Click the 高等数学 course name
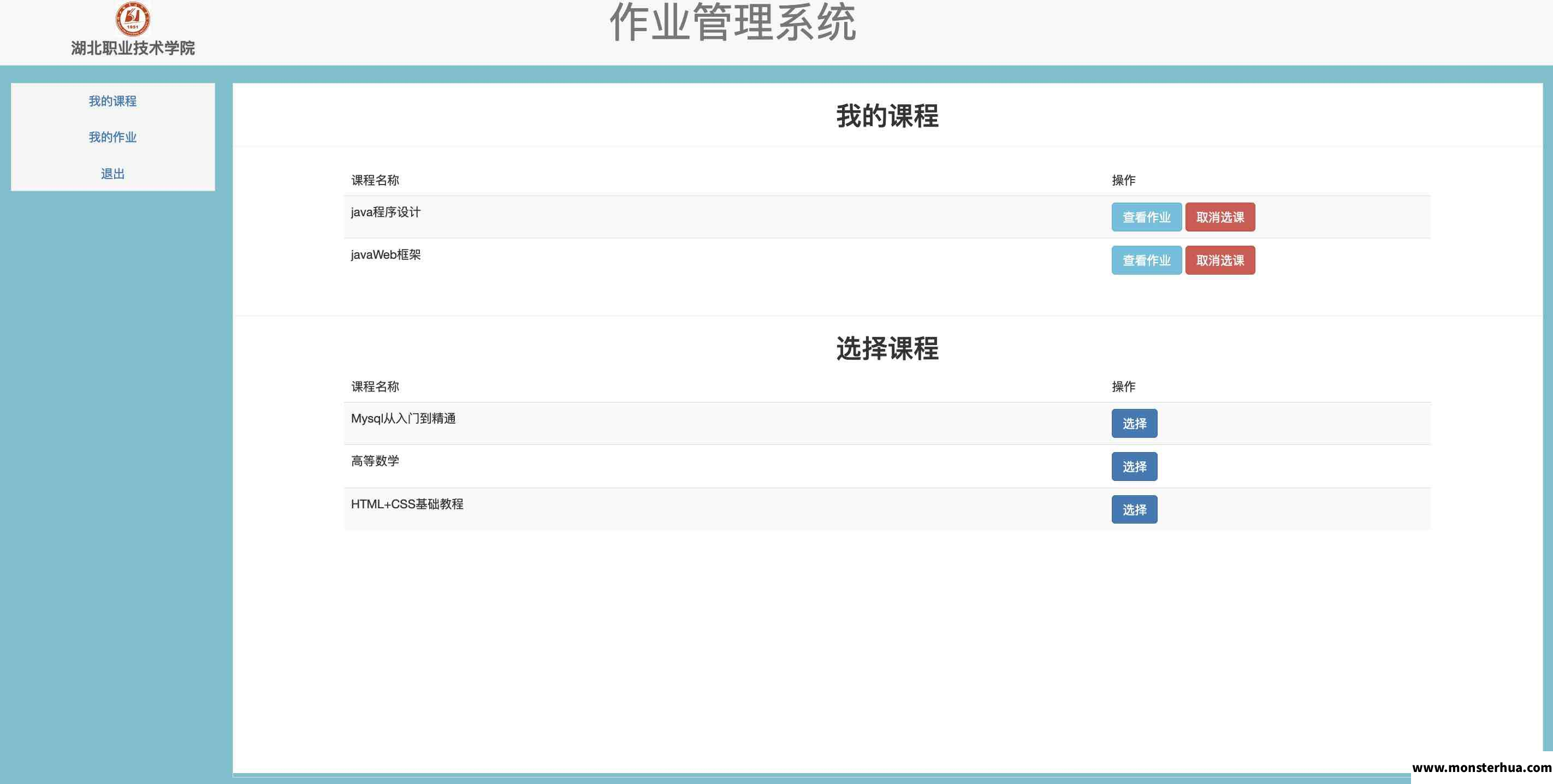 coord(375,461)
